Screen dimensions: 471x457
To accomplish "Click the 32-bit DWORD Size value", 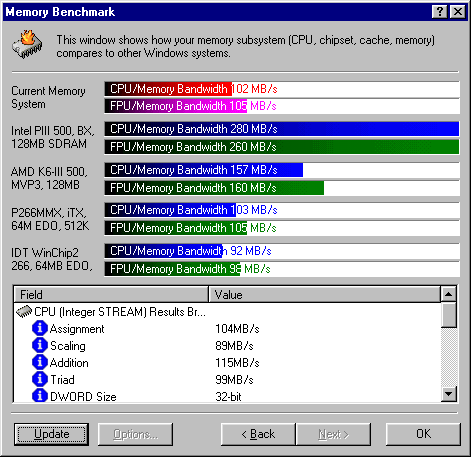I will (228, 397).
